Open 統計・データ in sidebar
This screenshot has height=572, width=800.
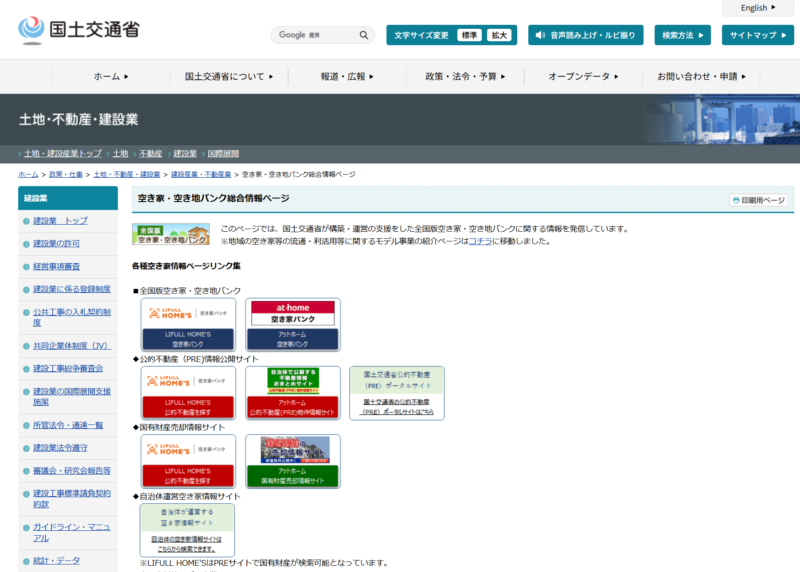coord(56,561)
